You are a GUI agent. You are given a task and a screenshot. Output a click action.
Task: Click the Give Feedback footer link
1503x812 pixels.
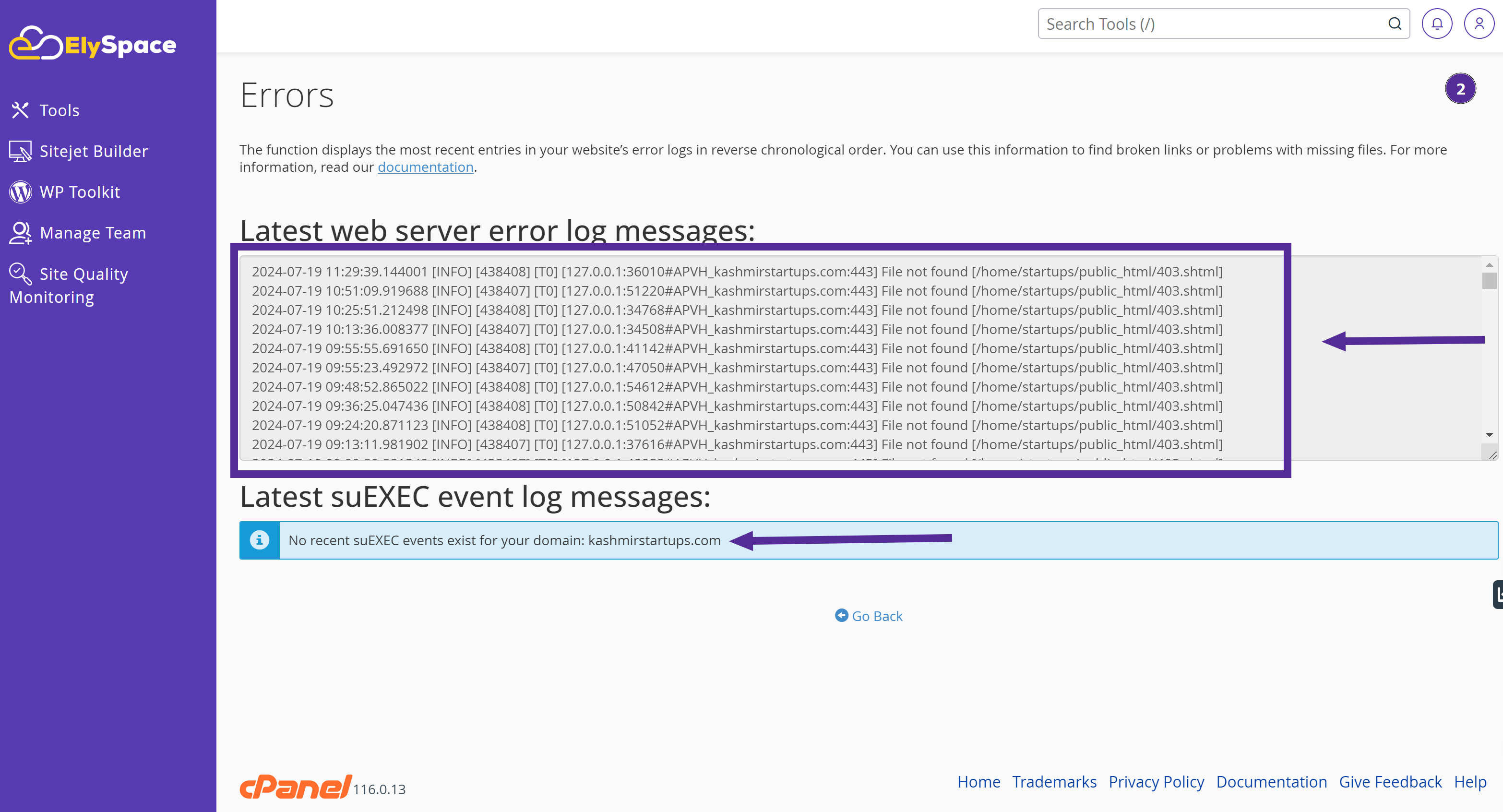click(x=1391, y=782)
